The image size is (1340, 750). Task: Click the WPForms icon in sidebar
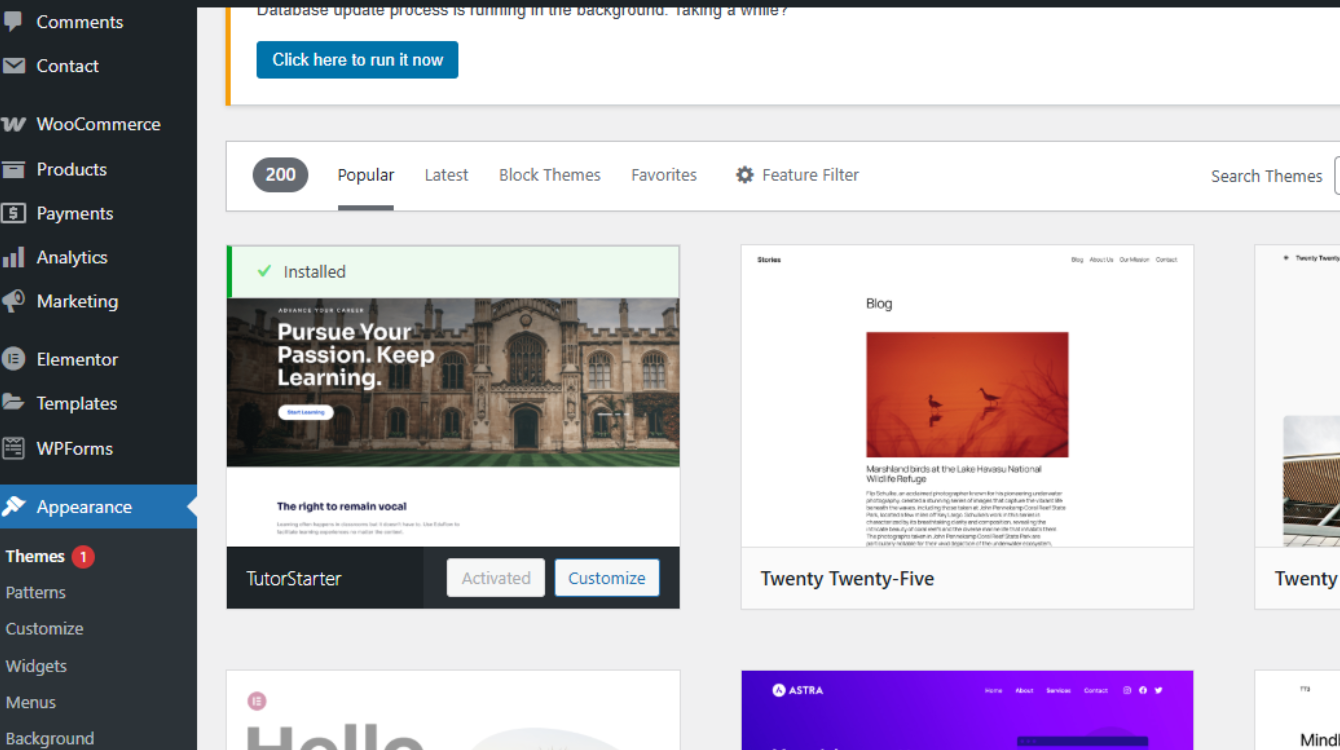tap(13, 448)
